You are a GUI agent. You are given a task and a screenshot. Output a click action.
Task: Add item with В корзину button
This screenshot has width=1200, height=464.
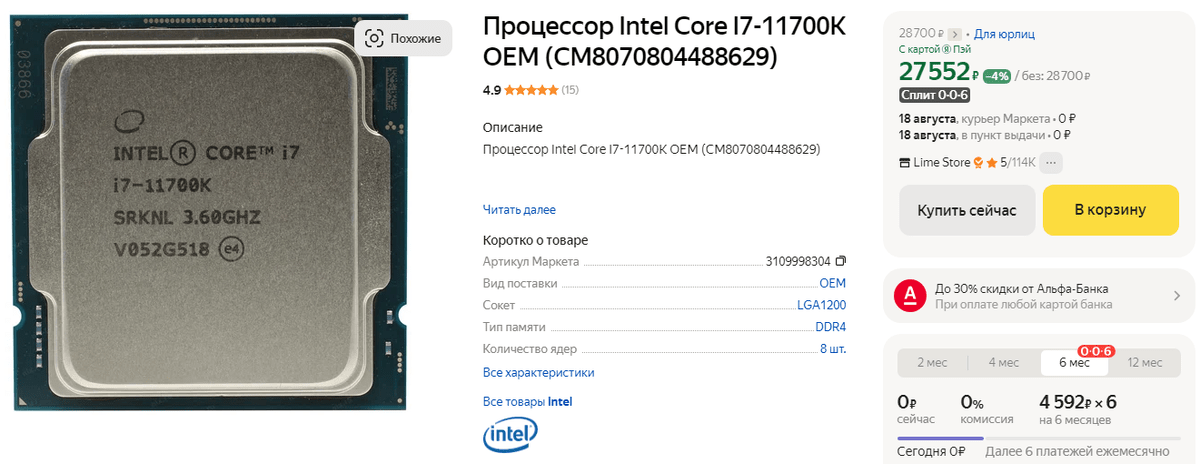(1111, 210)
